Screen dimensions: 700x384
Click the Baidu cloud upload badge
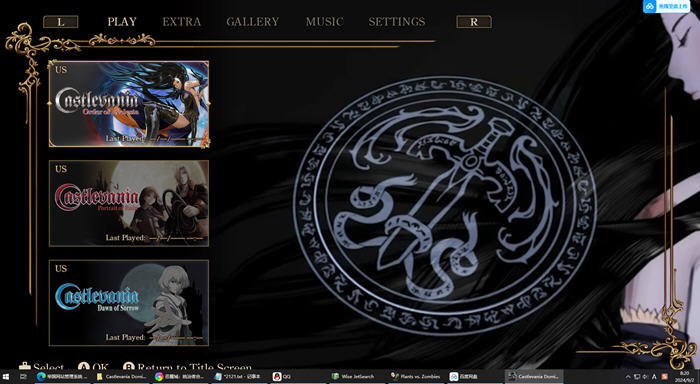666,6
